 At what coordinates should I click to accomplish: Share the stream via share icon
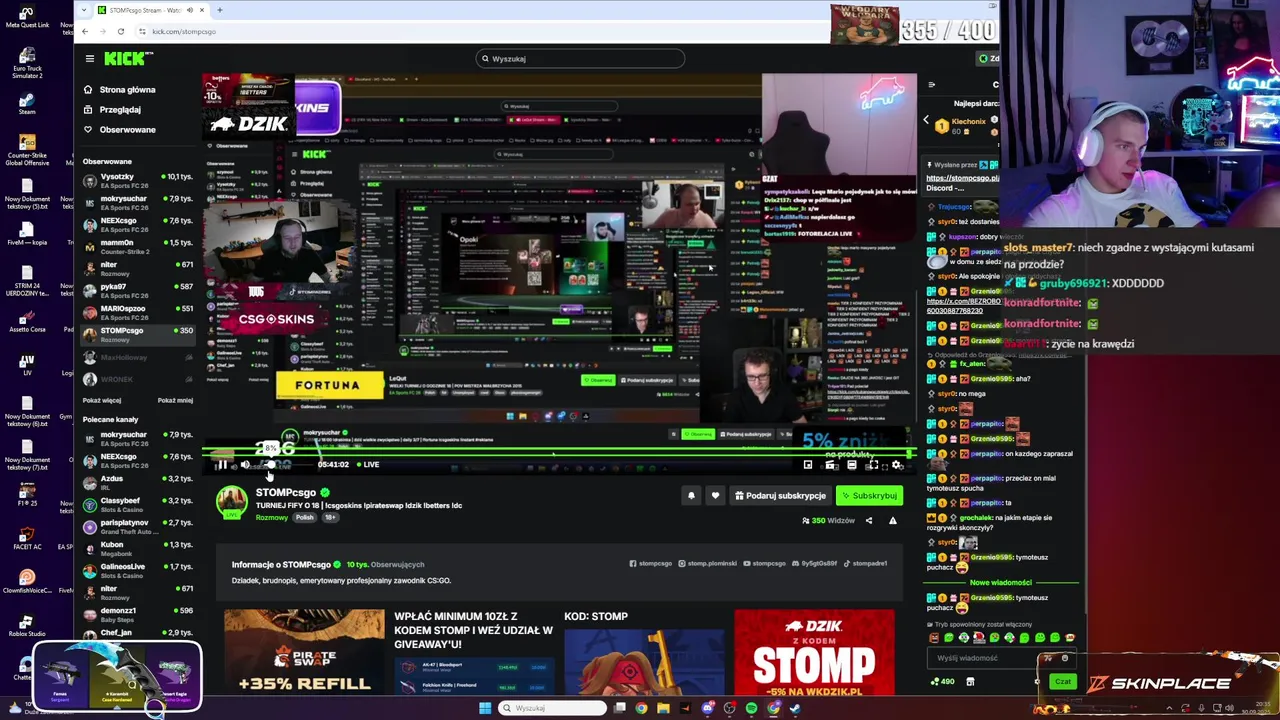[869, 521]
